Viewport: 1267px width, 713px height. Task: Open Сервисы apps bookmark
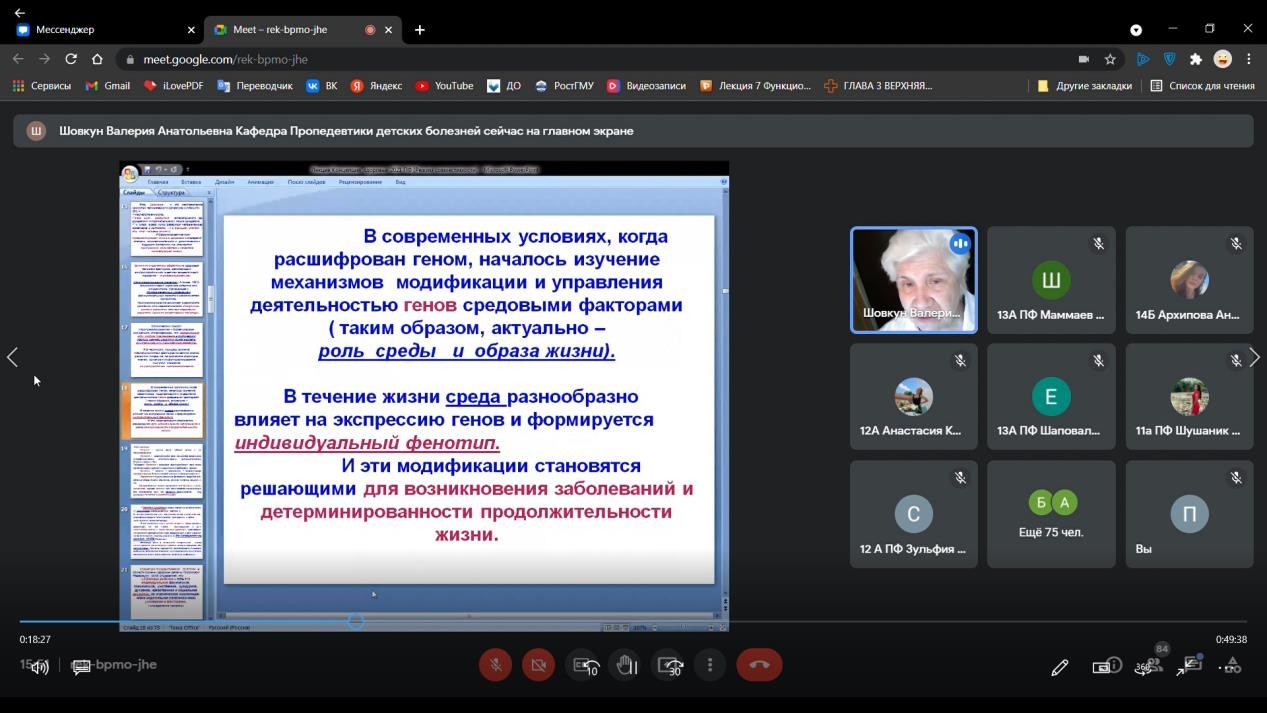pyautogui.click(x=41, y=86)
